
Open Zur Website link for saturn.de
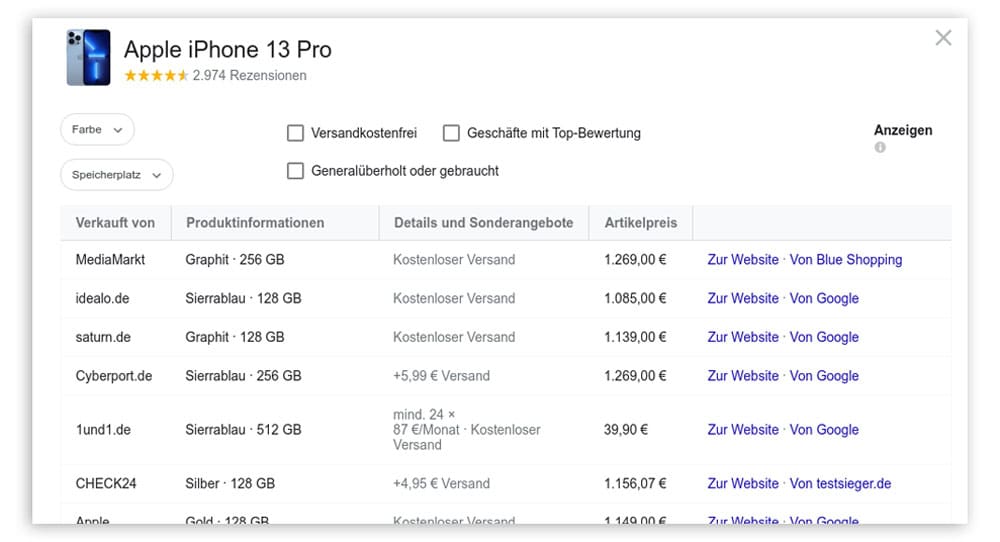(743, 337)
